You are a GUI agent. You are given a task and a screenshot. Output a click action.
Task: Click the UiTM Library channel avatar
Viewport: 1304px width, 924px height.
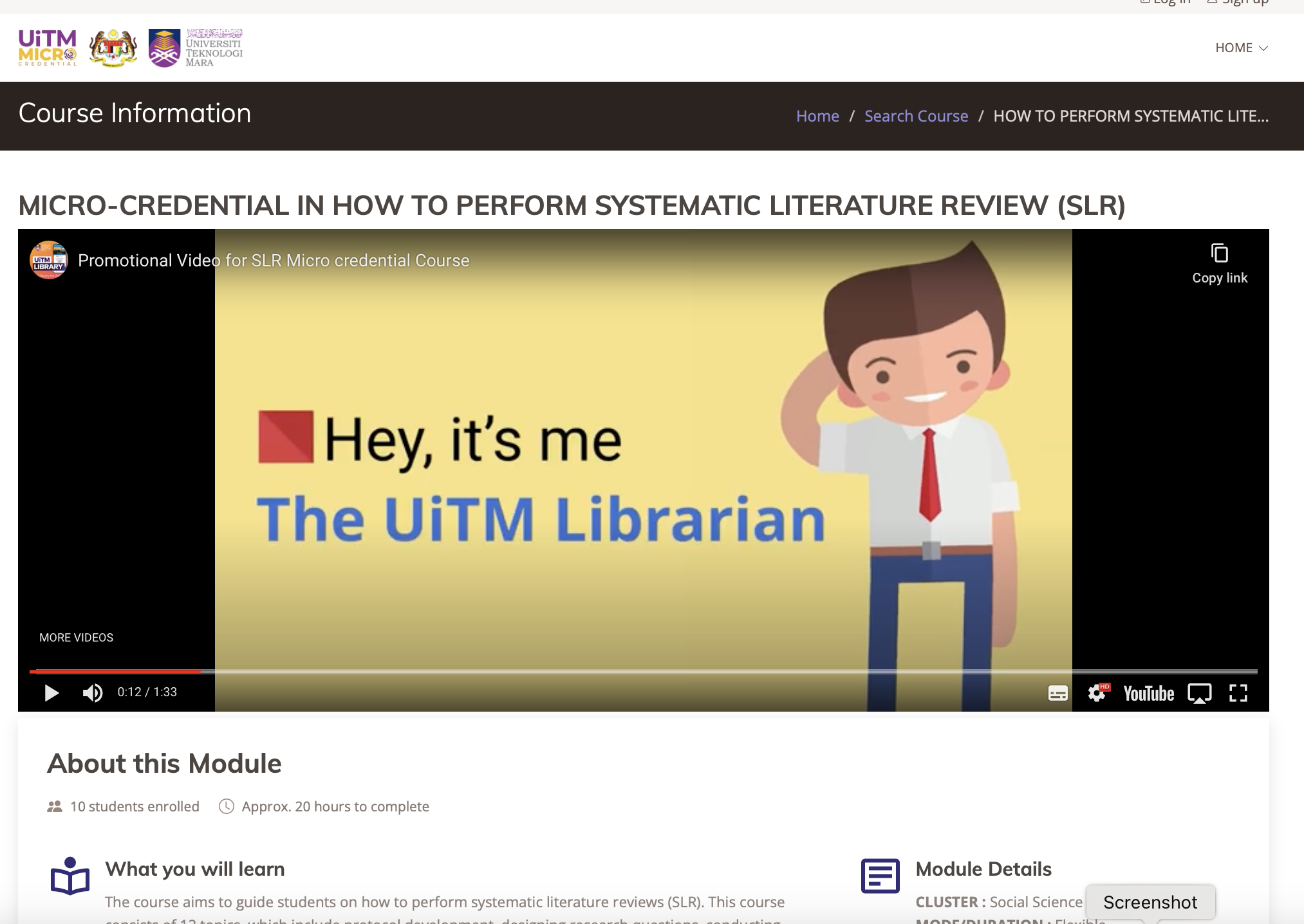[x=49, y=261]
